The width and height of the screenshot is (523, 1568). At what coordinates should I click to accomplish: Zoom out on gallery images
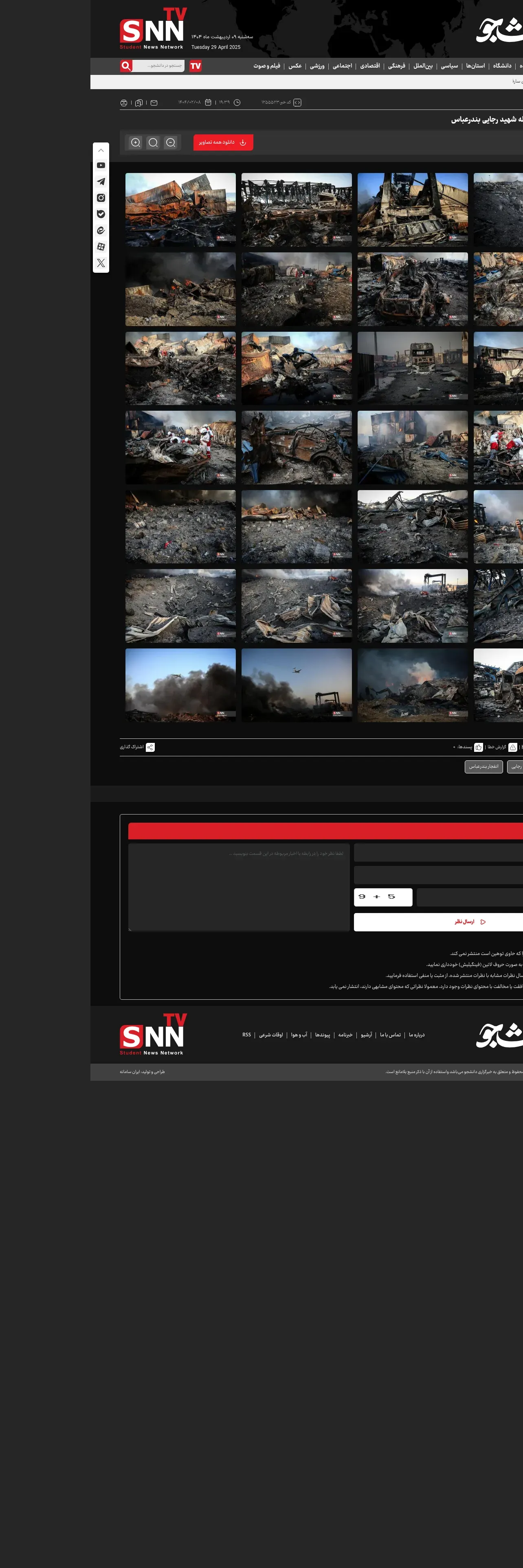(x=171, y=142)
